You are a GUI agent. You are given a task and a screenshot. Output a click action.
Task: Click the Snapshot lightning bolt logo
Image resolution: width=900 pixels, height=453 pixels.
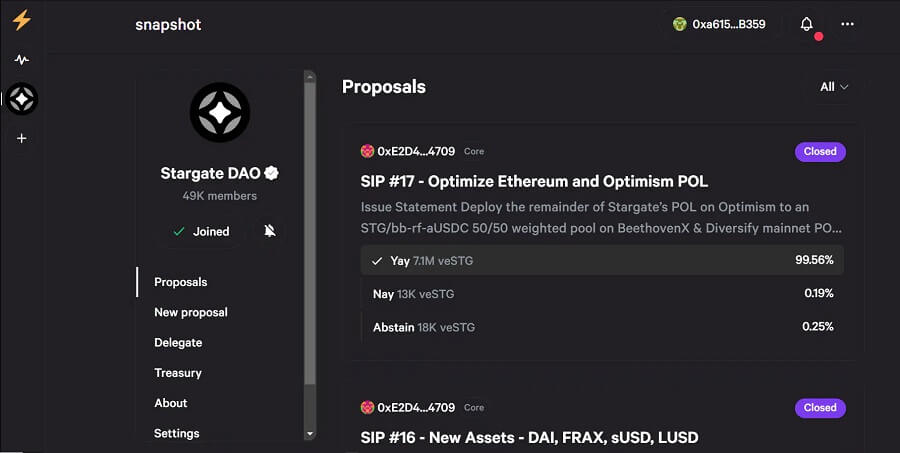click(21, 20)
